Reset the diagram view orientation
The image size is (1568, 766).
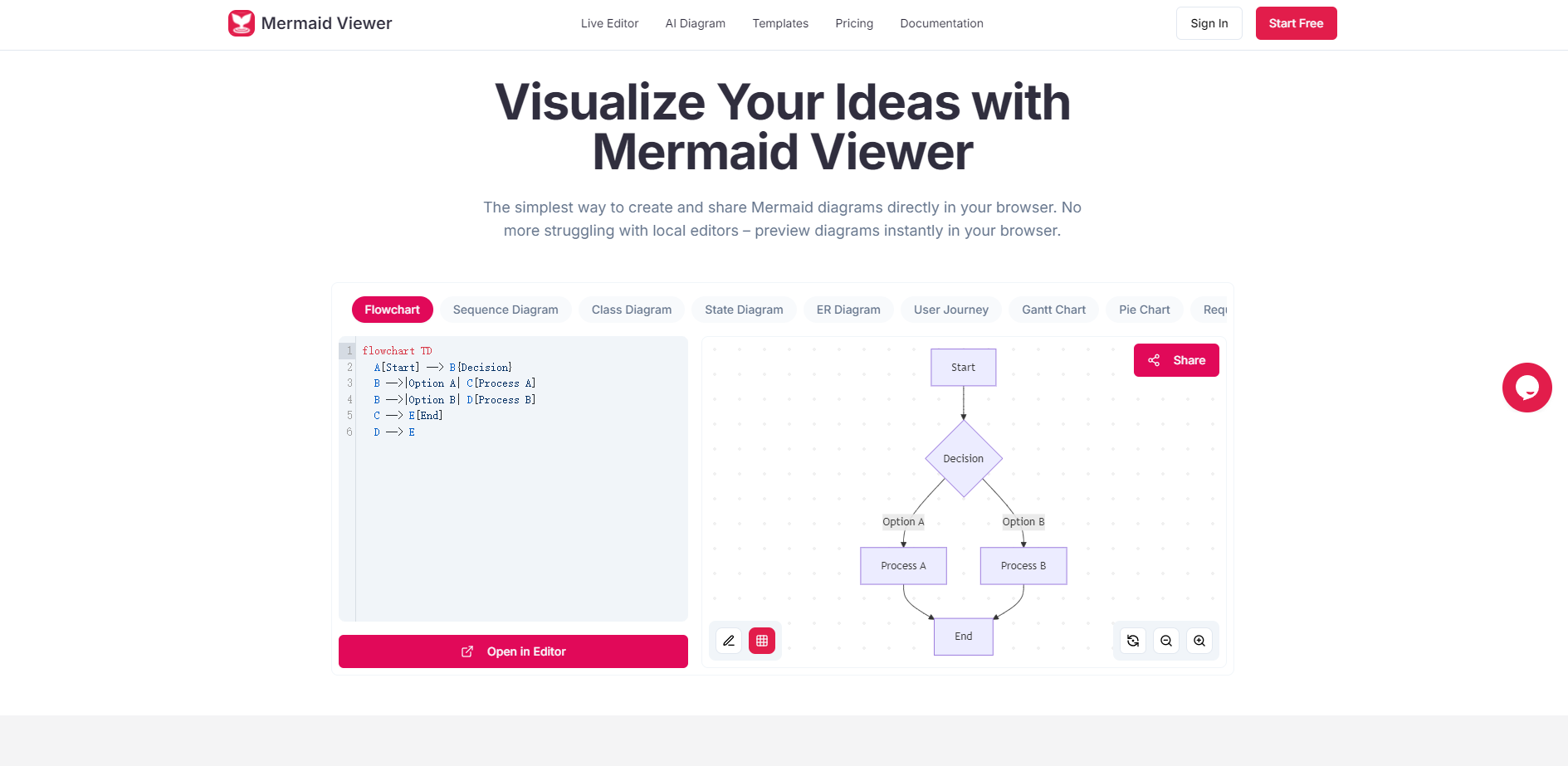point(1132,640)
